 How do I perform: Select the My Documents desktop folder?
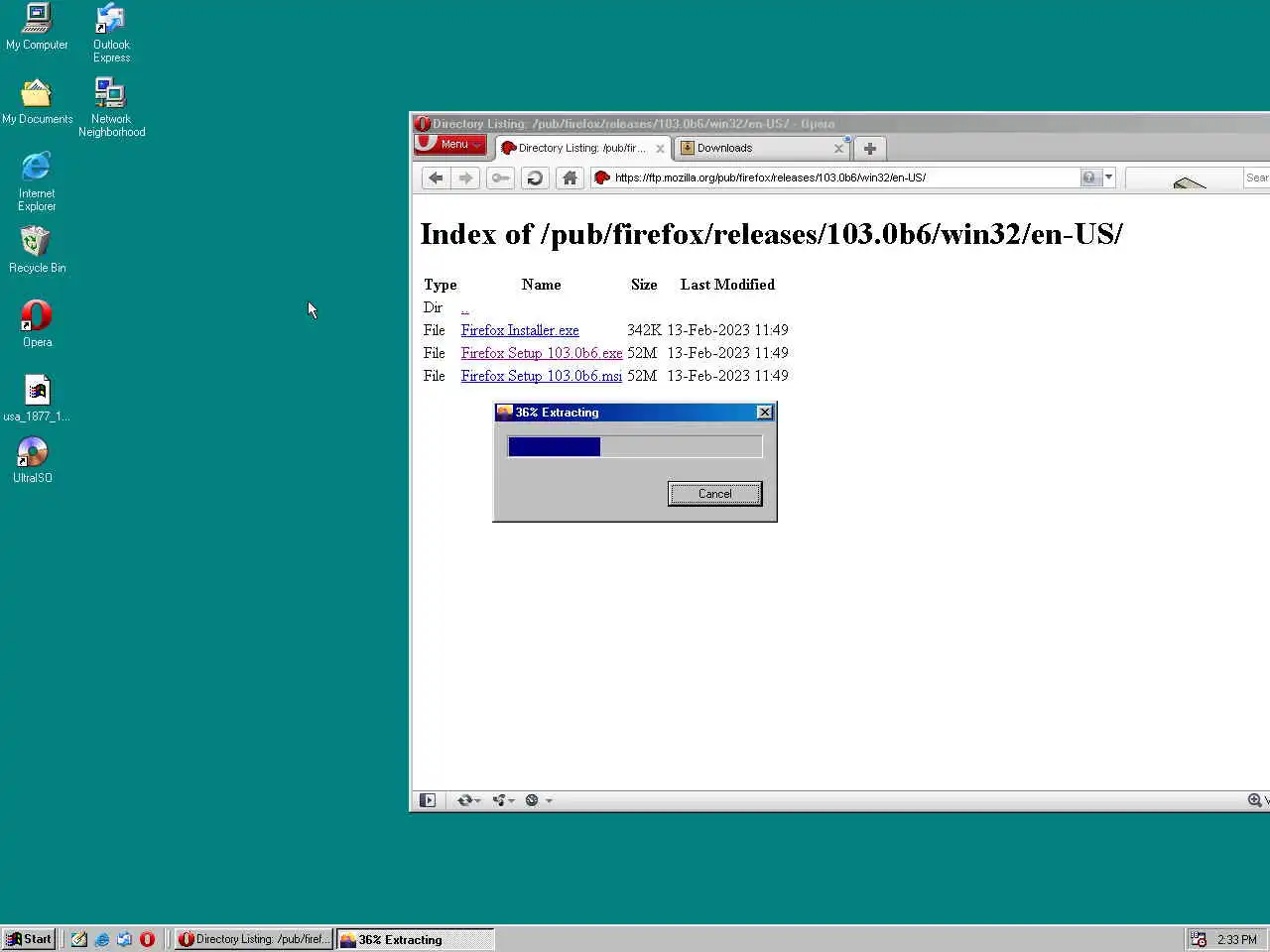pyautogui.click(x=37, y=102)
